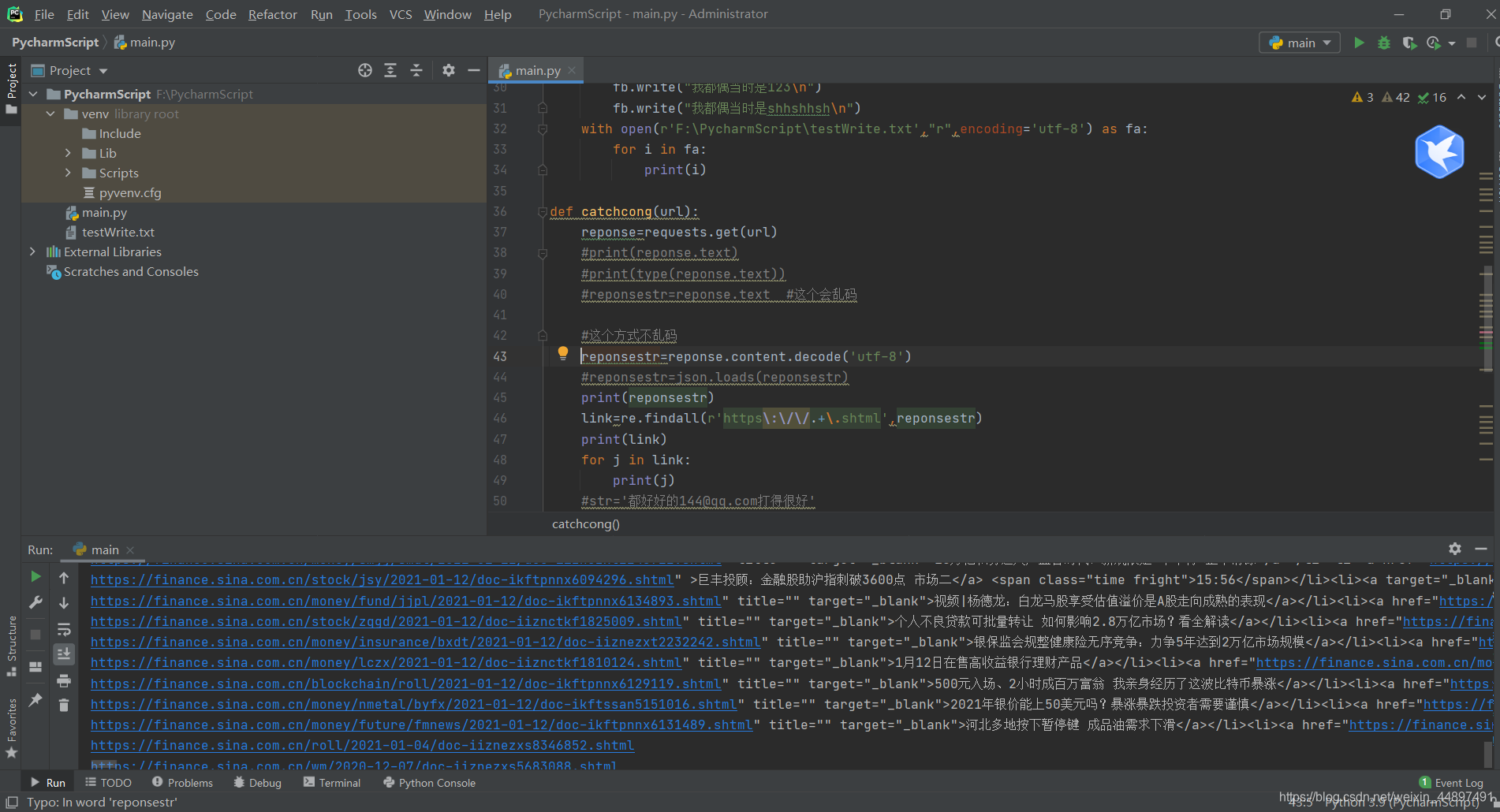Jump to next highlighted error arrow

pos(1482,97)
